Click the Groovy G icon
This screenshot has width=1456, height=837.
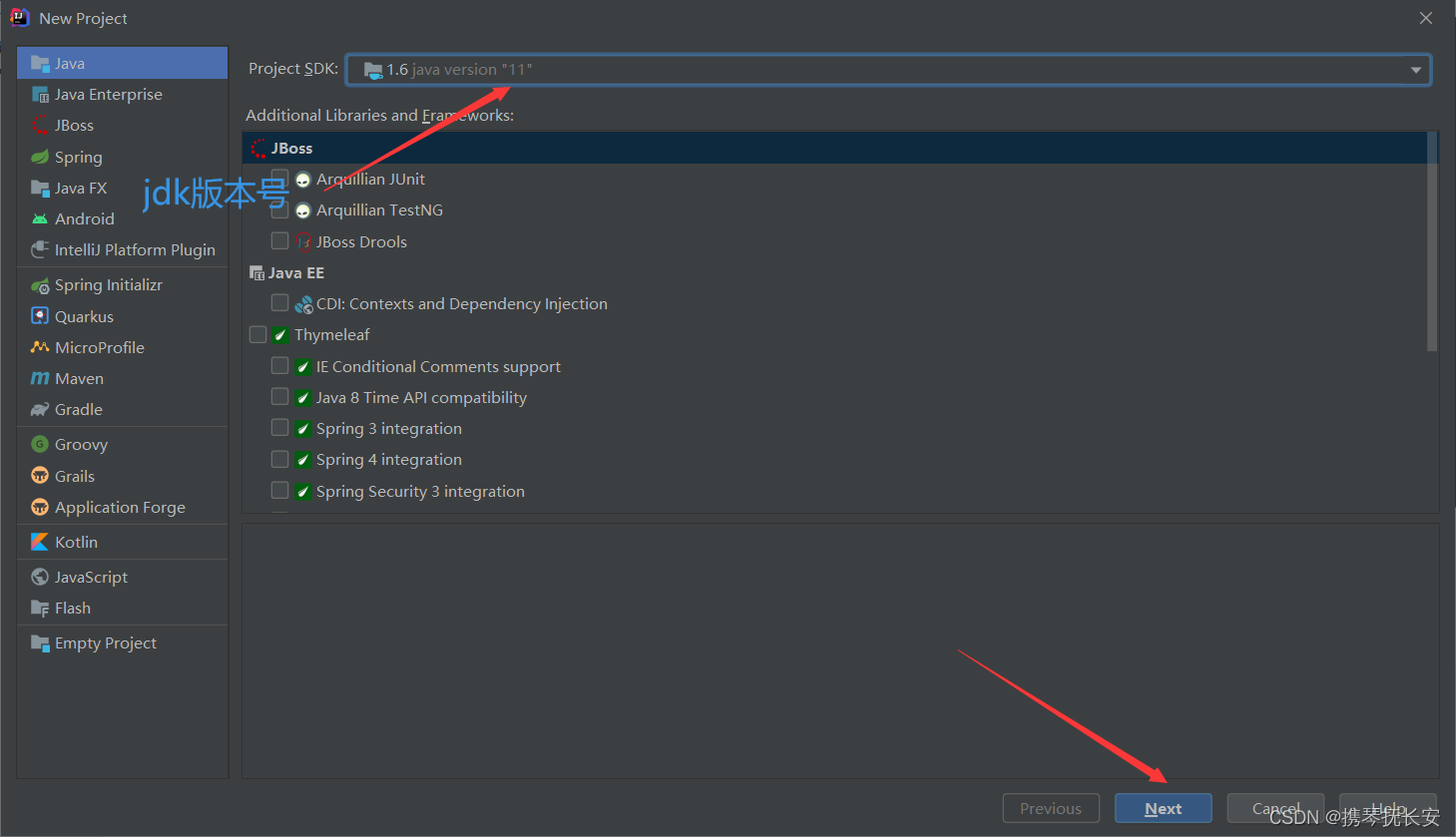pos(40,445)
